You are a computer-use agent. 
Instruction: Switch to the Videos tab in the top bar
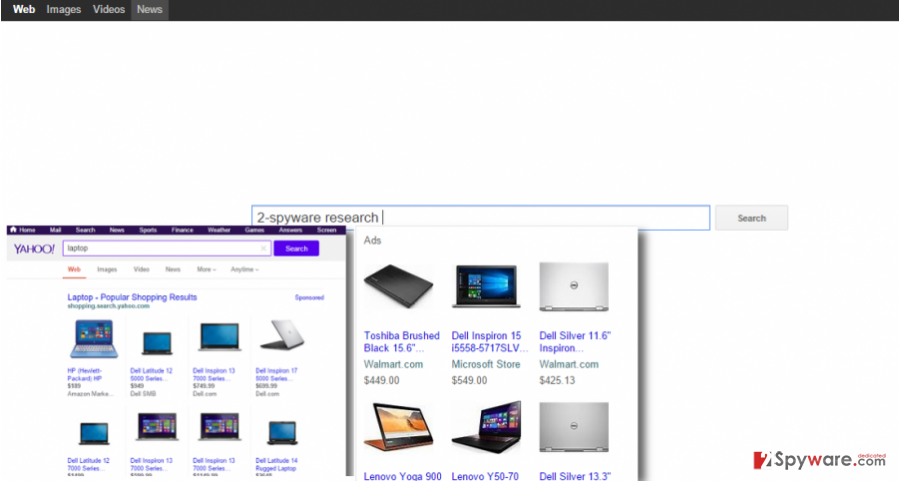coord(109,10)
